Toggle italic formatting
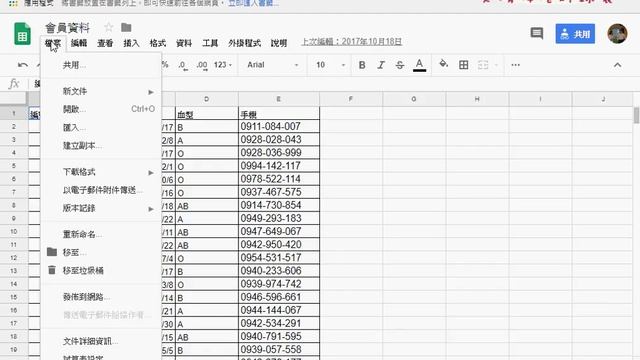The image size is (640, 360). (x=381, y=65)
